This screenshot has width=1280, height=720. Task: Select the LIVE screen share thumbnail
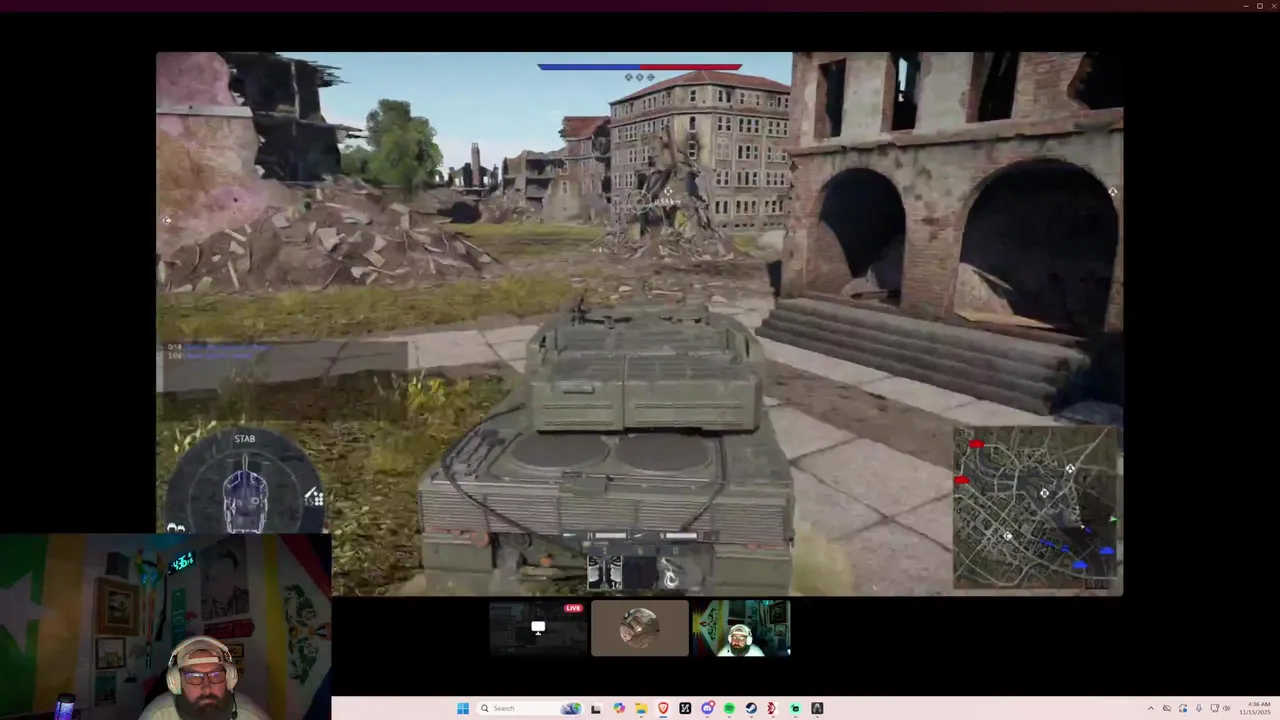(x=538, y=628)
